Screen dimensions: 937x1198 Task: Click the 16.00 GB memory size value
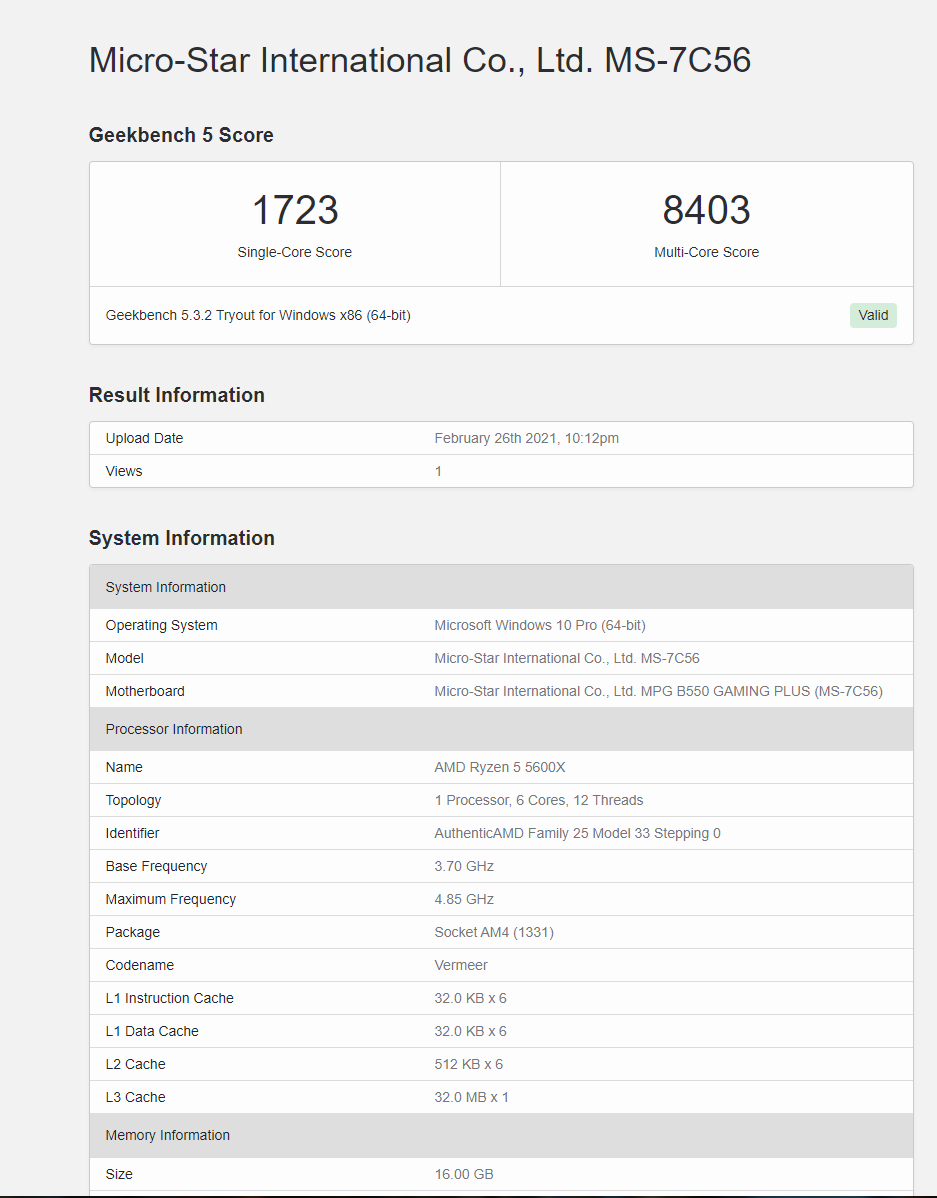tap(463, 1174)
